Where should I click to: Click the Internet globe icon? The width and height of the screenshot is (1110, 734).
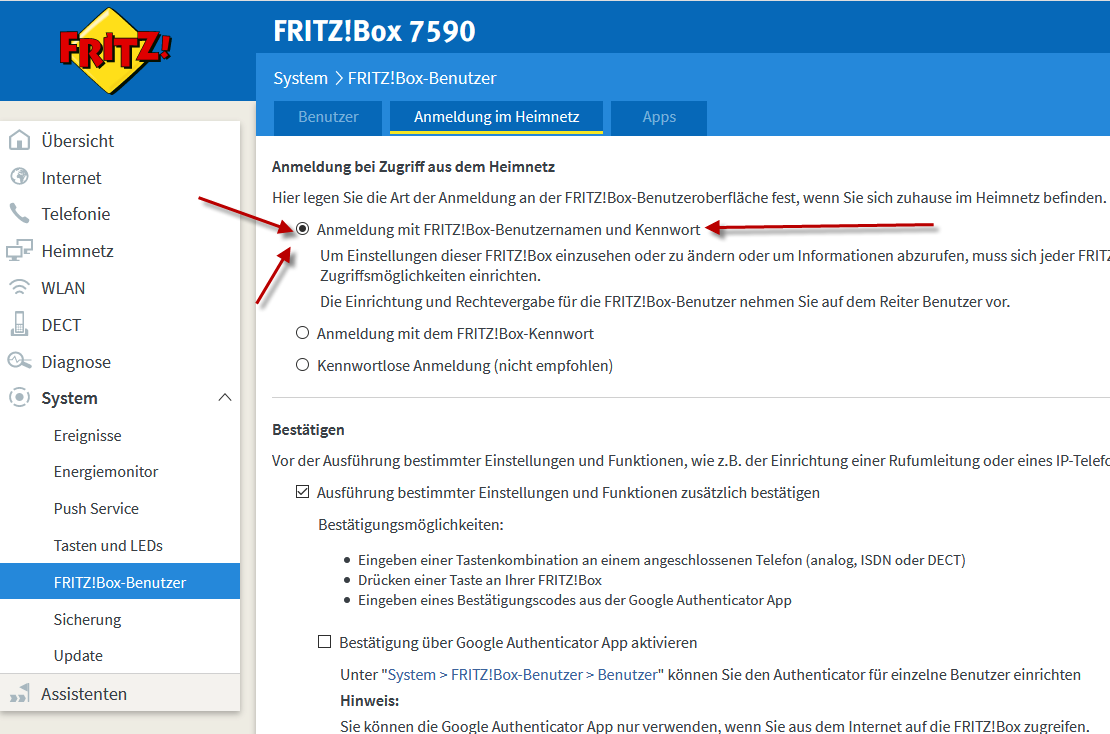[x=19, y=176]
